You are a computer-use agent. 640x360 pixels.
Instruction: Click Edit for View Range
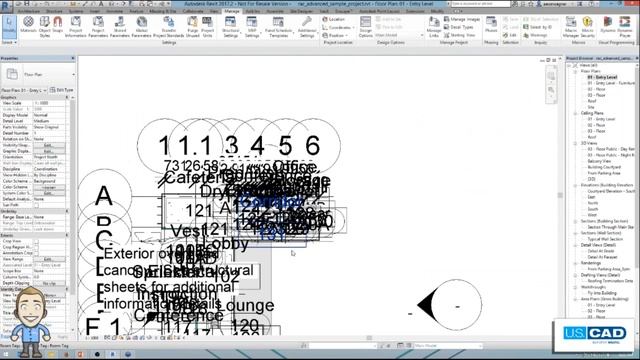[48, 259]
